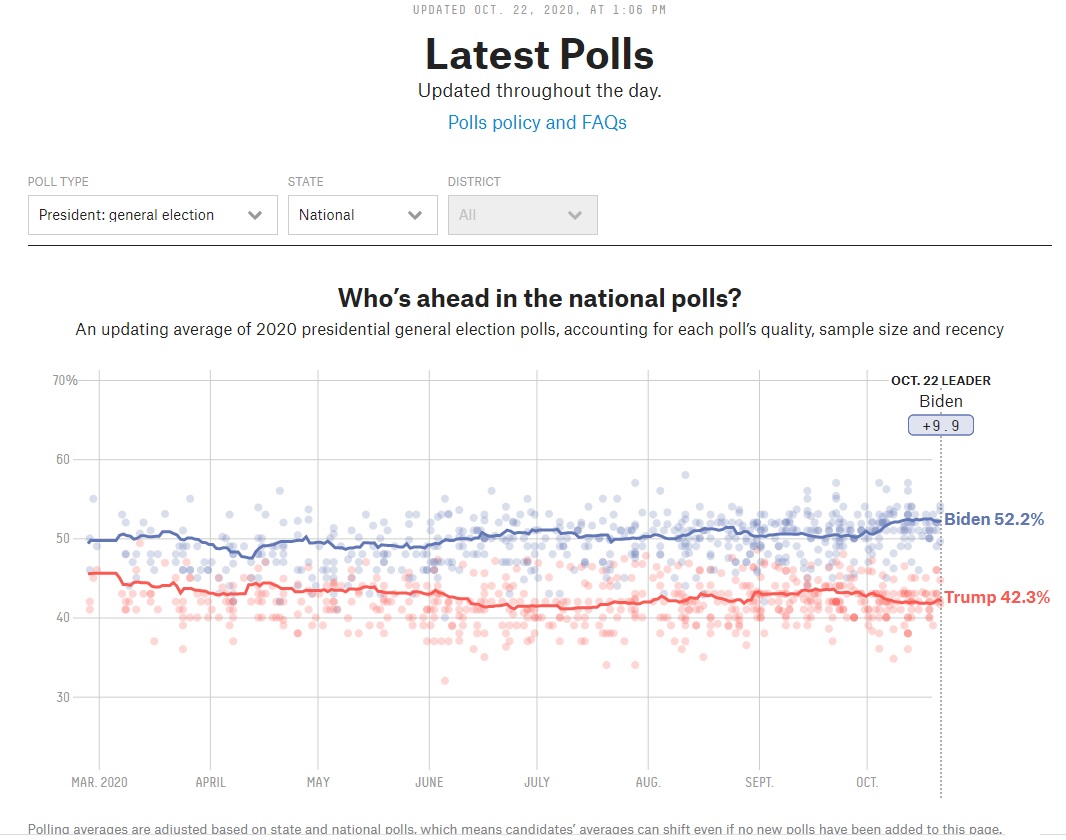Screen dimensions: 1066x840
Task: Click the Latest Polls page heading
Action: pyautogui.click(x=539, y=53)
